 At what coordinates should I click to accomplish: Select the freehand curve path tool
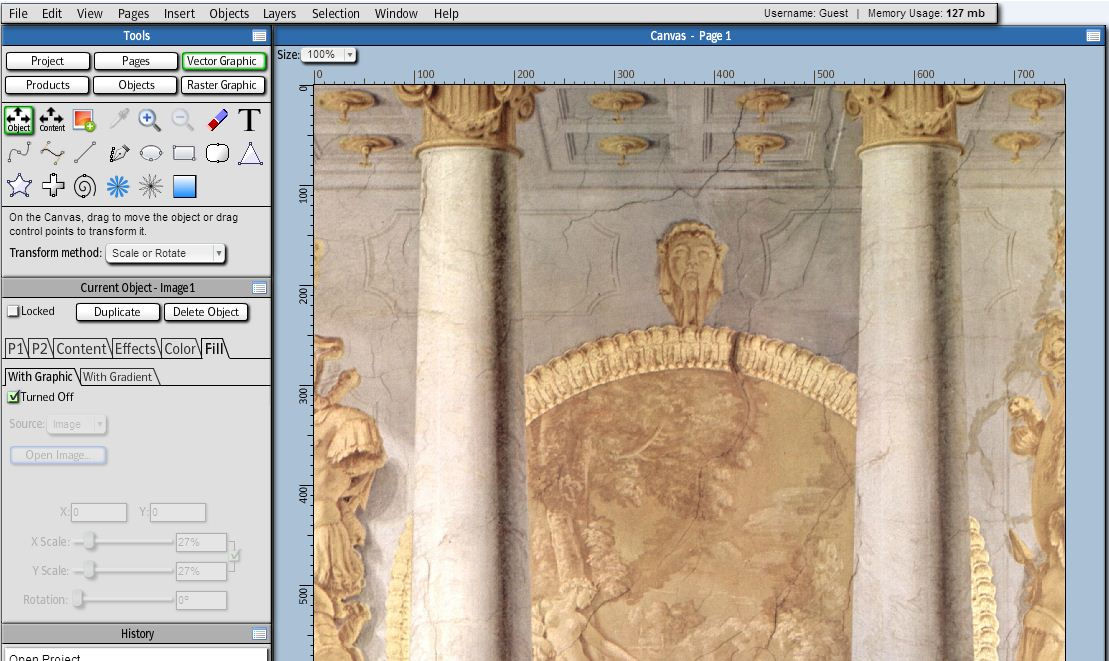[x=19, y=153]
